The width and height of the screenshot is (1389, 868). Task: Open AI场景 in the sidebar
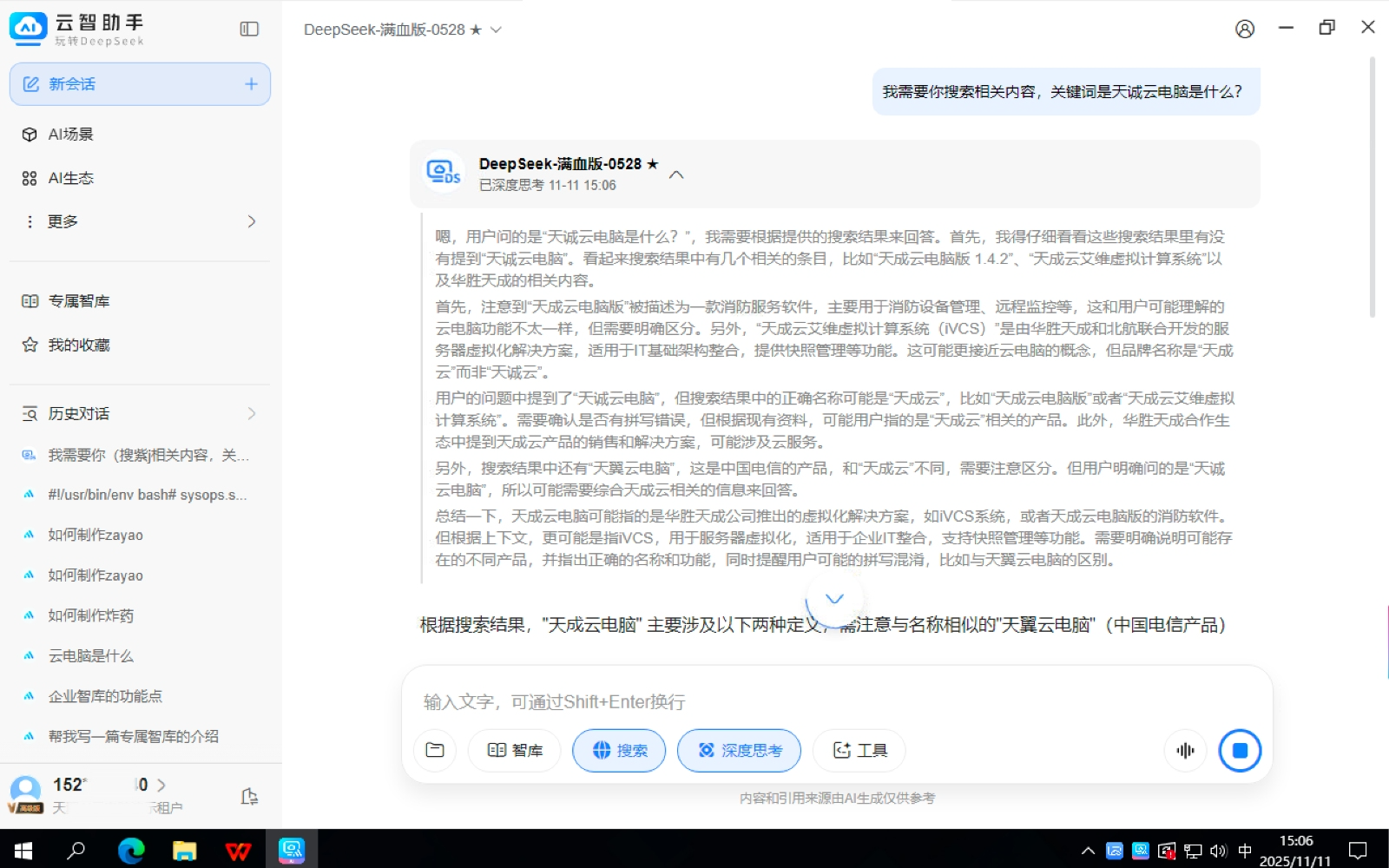[71, 135]
